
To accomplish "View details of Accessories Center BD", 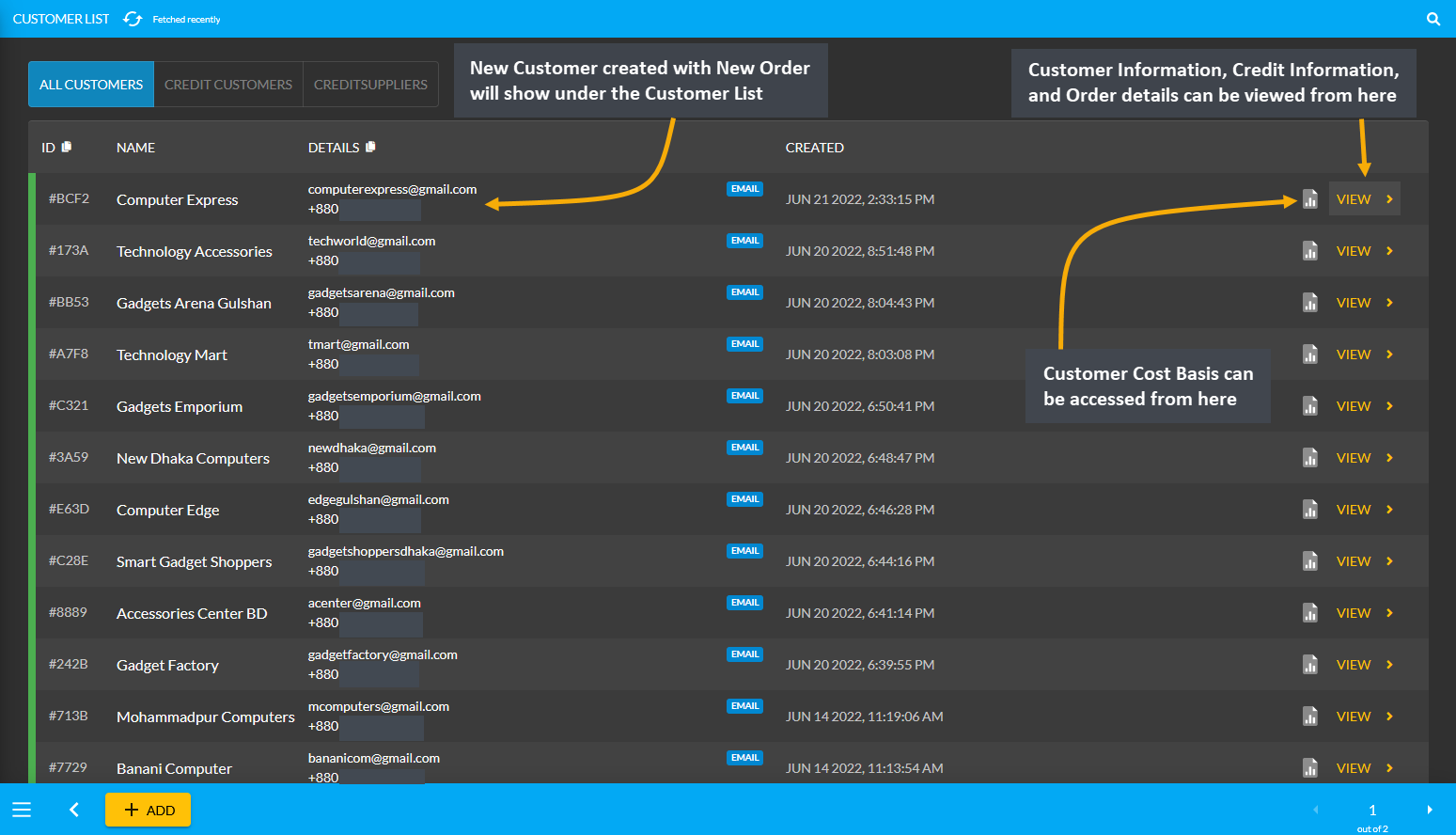I will click(1364, 613).
